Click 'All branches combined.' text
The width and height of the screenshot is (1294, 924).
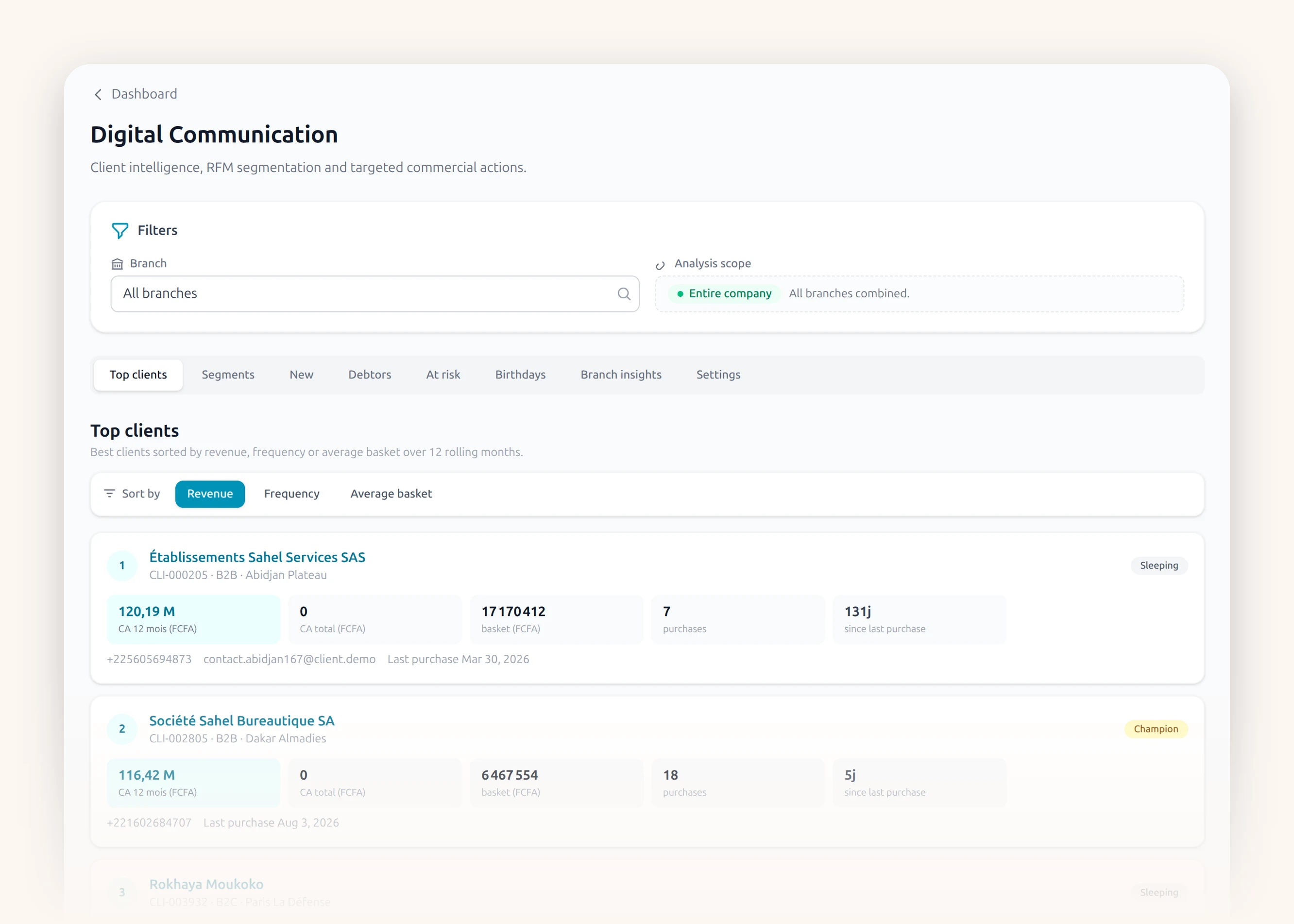tap(849, 293)
